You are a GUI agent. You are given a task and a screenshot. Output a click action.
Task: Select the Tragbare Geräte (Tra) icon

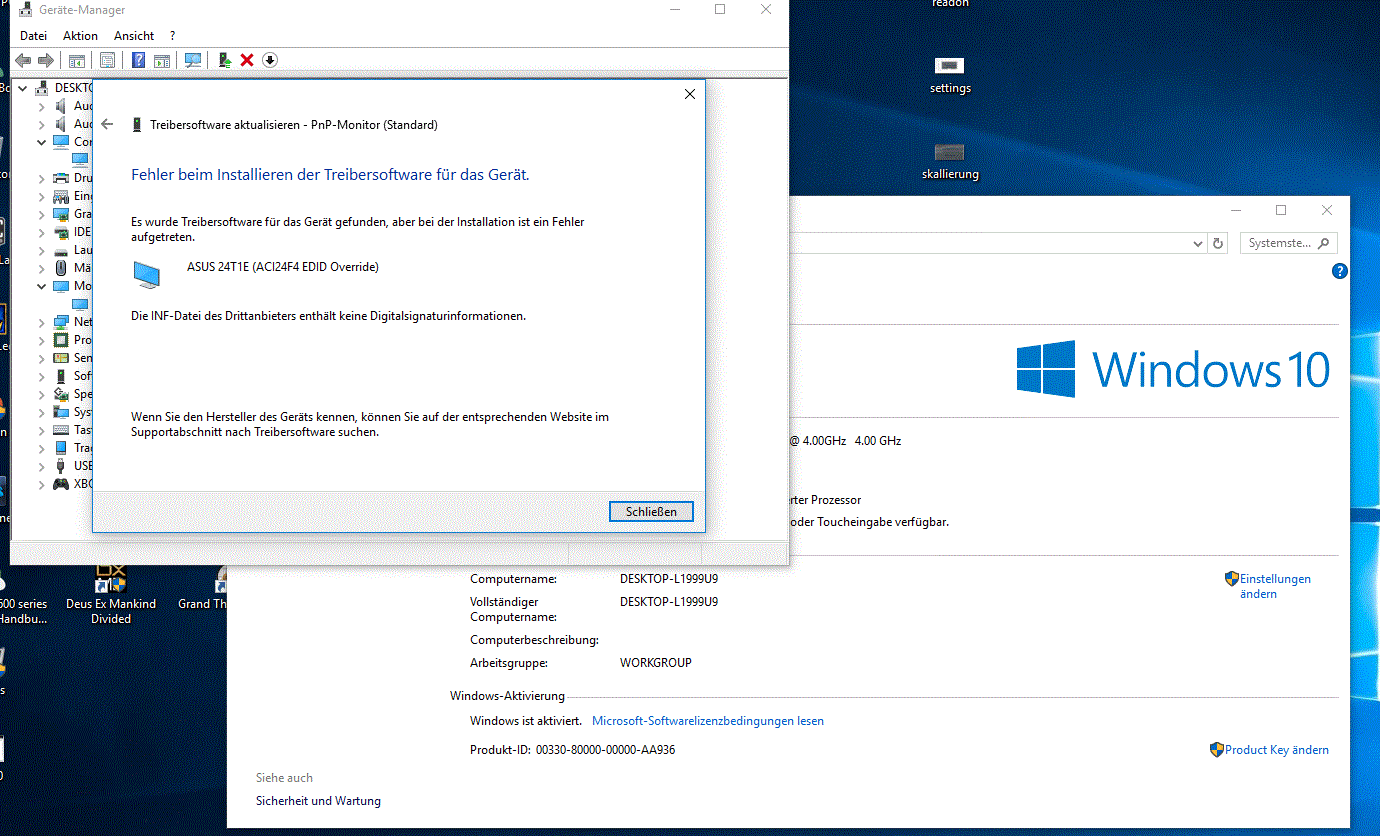(x=60, y=448)
